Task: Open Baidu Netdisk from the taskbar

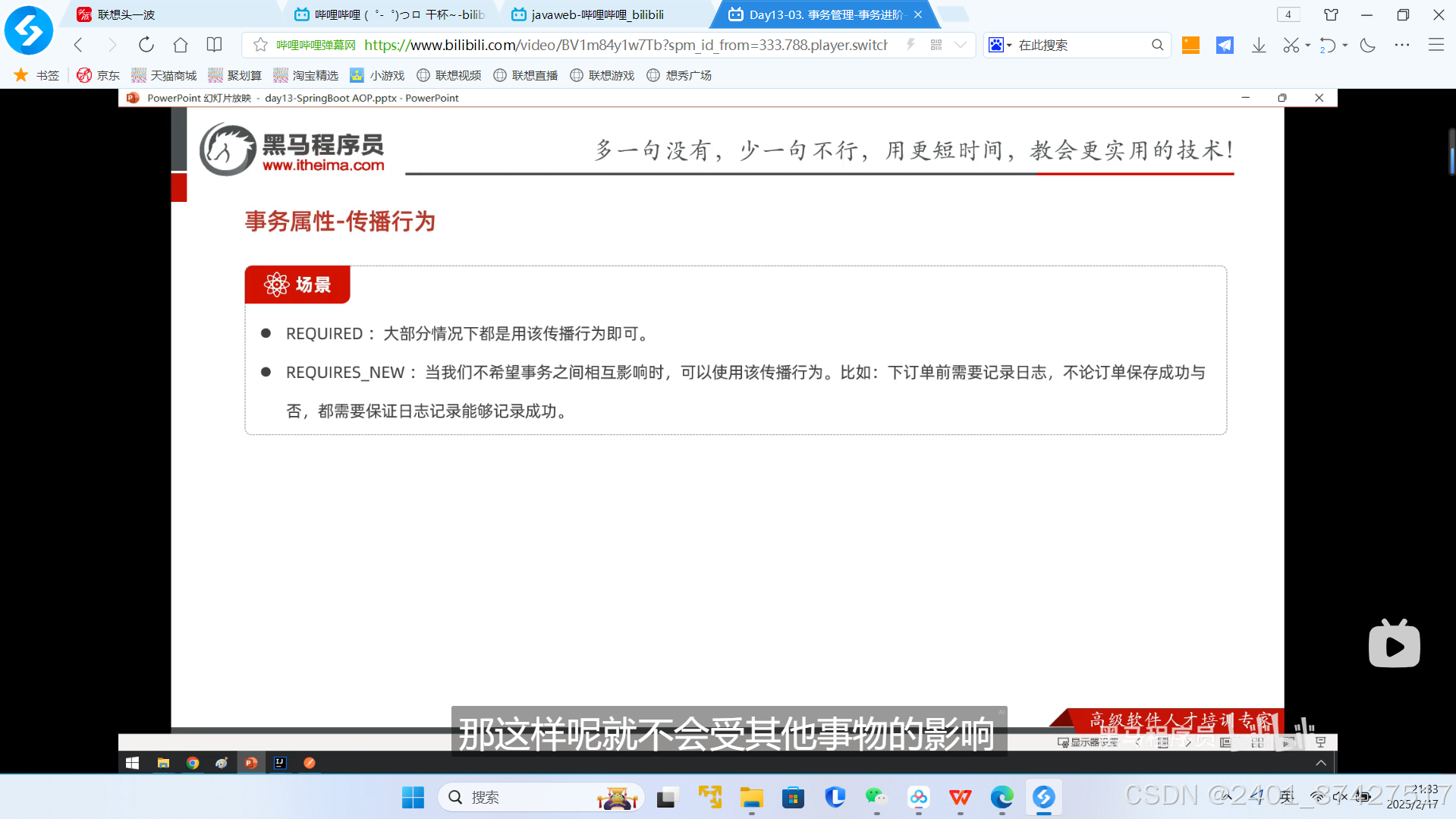Action: pos(919,797)
